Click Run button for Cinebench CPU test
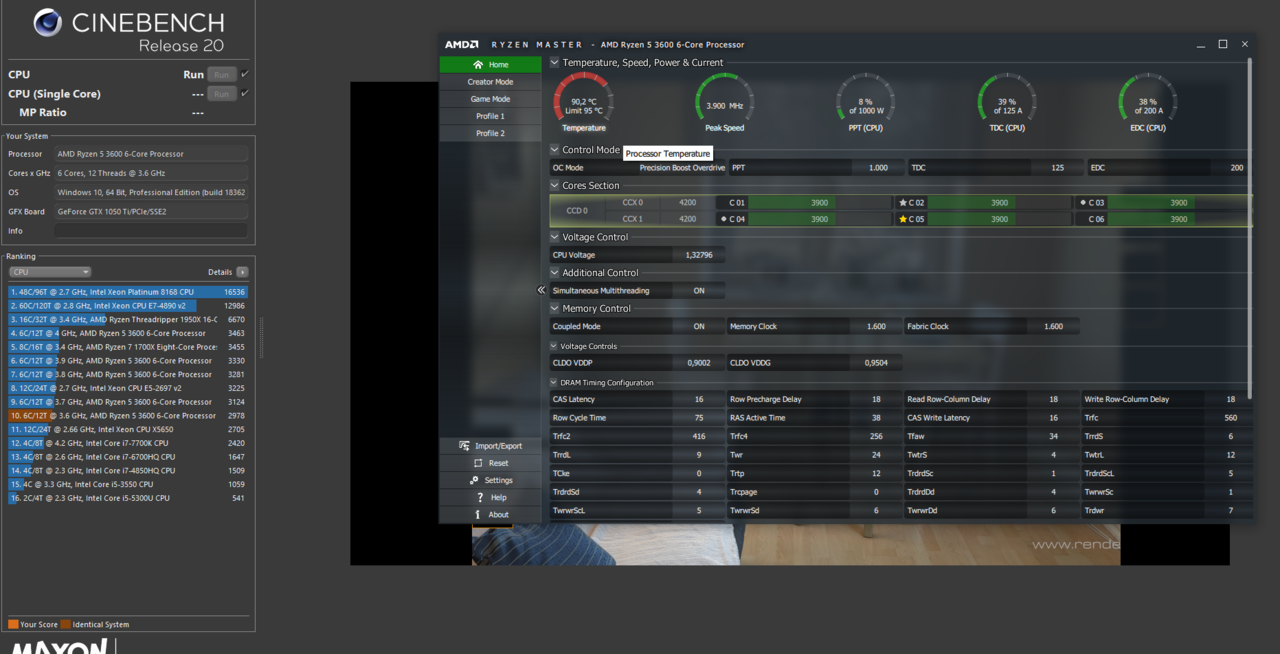 click(221, 75)
